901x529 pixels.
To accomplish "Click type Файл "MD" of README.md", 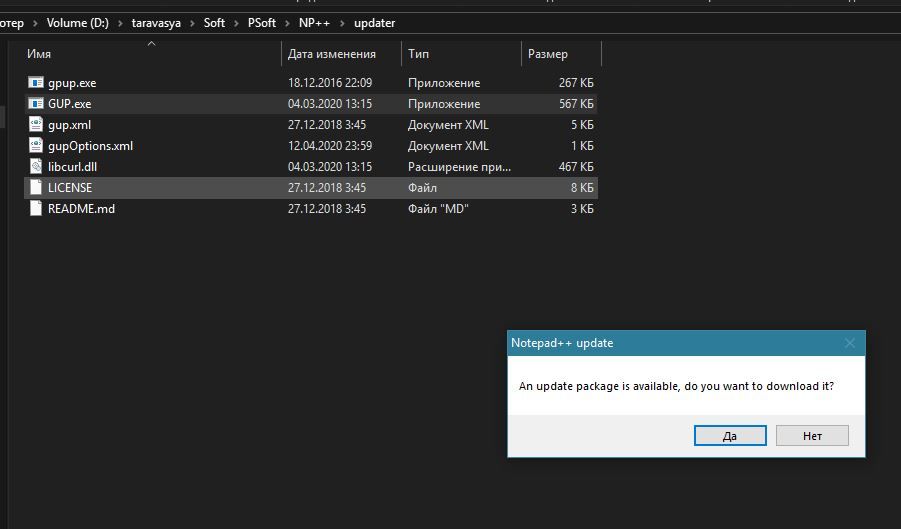I will pyautogui.click(x=438, y=208).
